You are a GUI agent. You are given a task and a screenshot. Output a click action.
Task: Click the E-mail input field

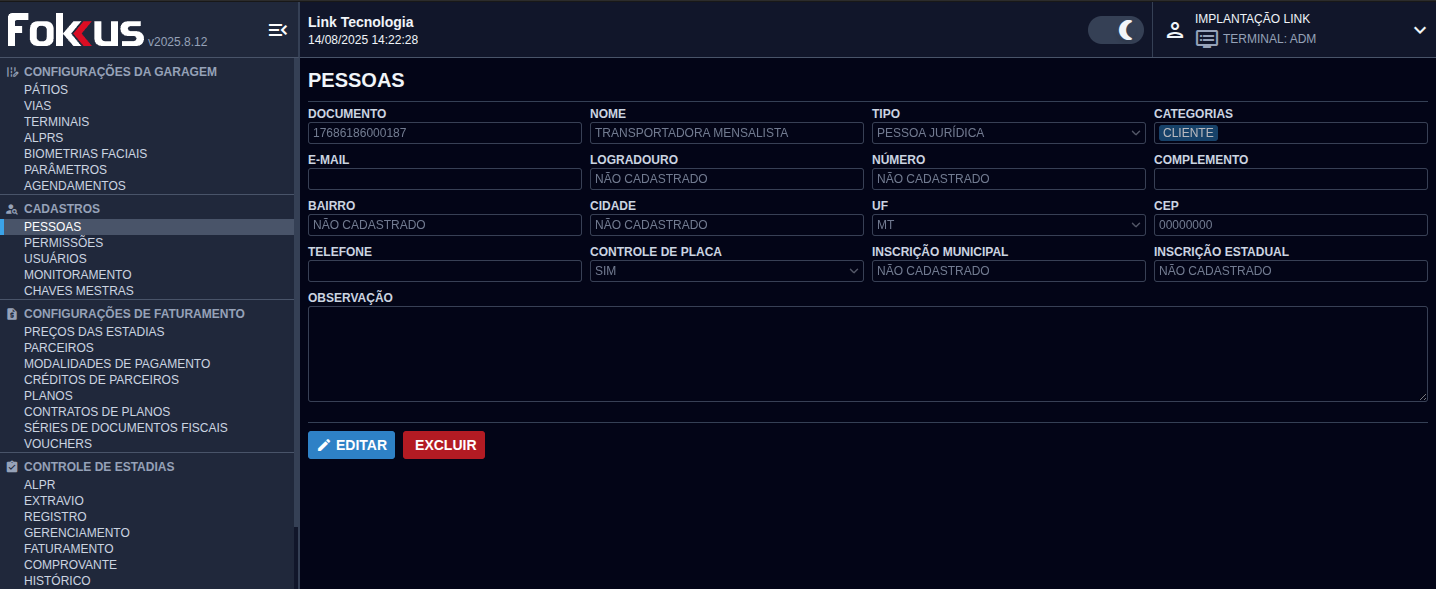coord(444,179)
